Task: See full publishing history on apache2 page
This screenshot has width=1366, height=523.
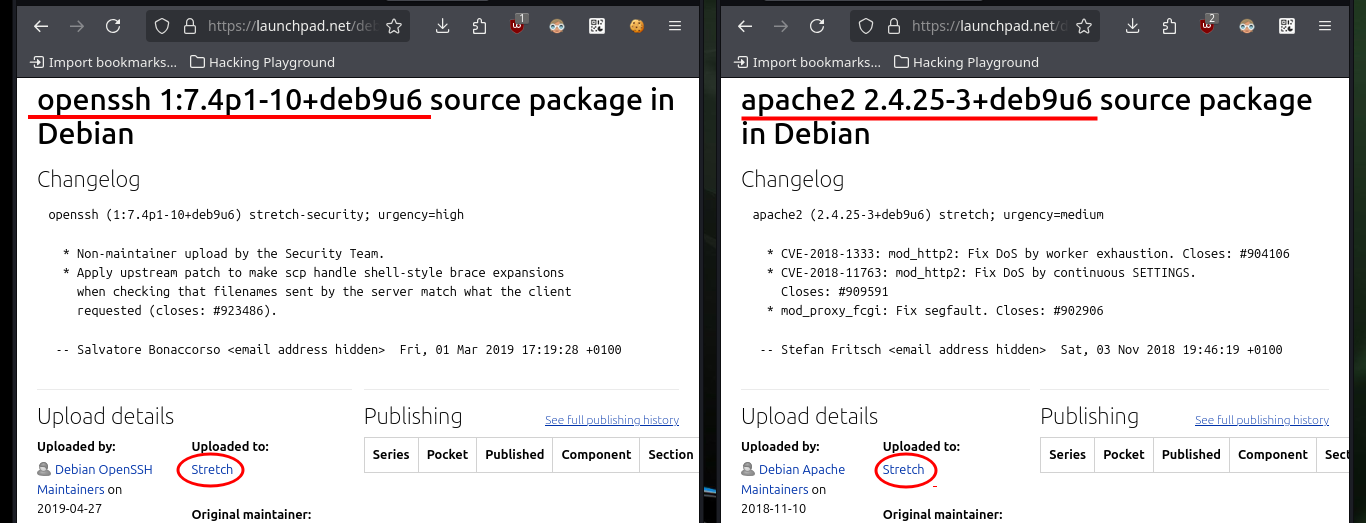Action: pyautogui.click(x=1262, y=420)
